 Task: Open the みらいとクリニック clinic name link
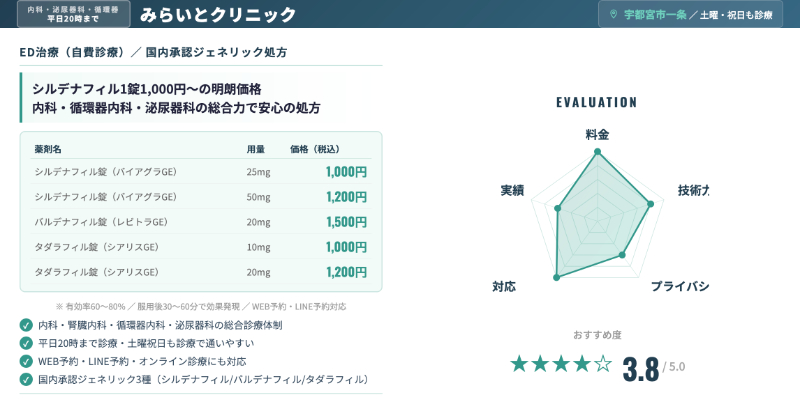click(x=218, y=14)
